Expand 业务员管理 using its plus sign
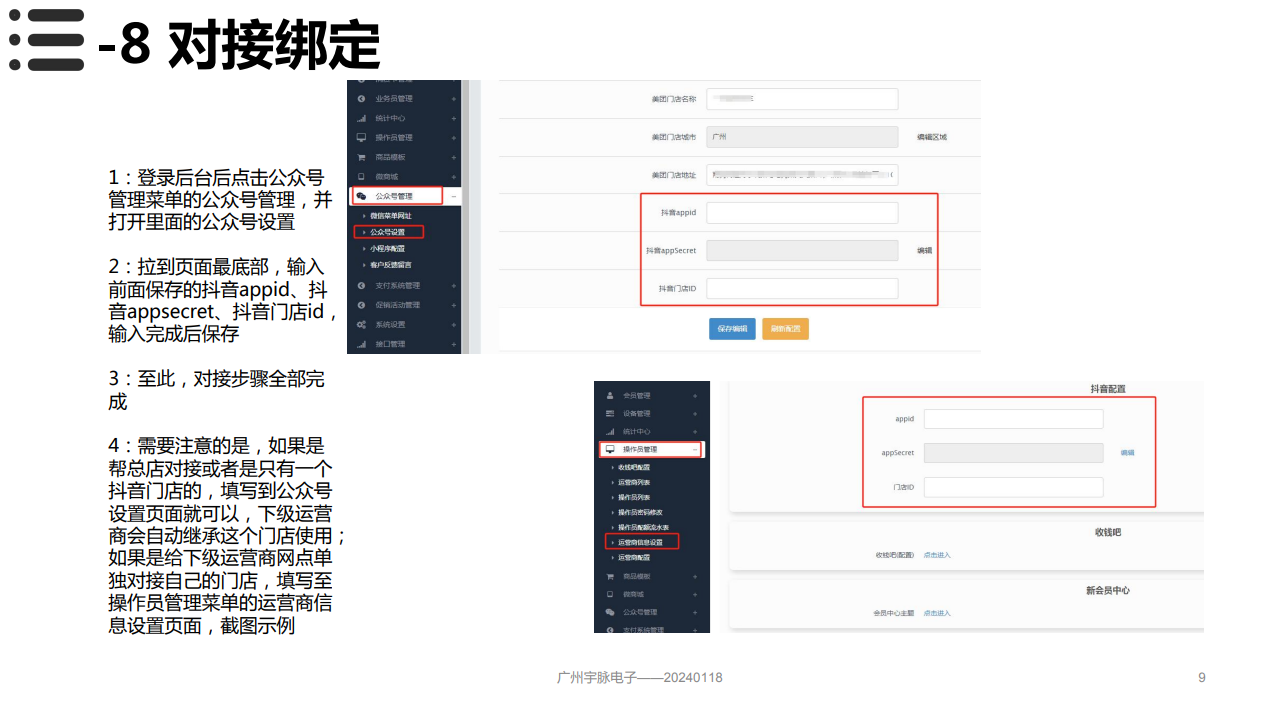The width and height of the screenshot is (1273, 701). [x=453, y=99]
